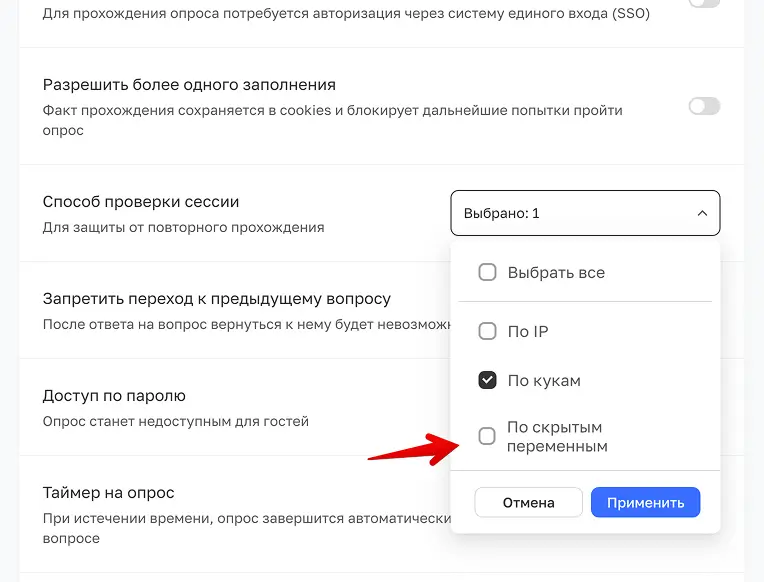
Task: Click the 'Таймер на опрос' setting title
Action: (x=109, y=493)
